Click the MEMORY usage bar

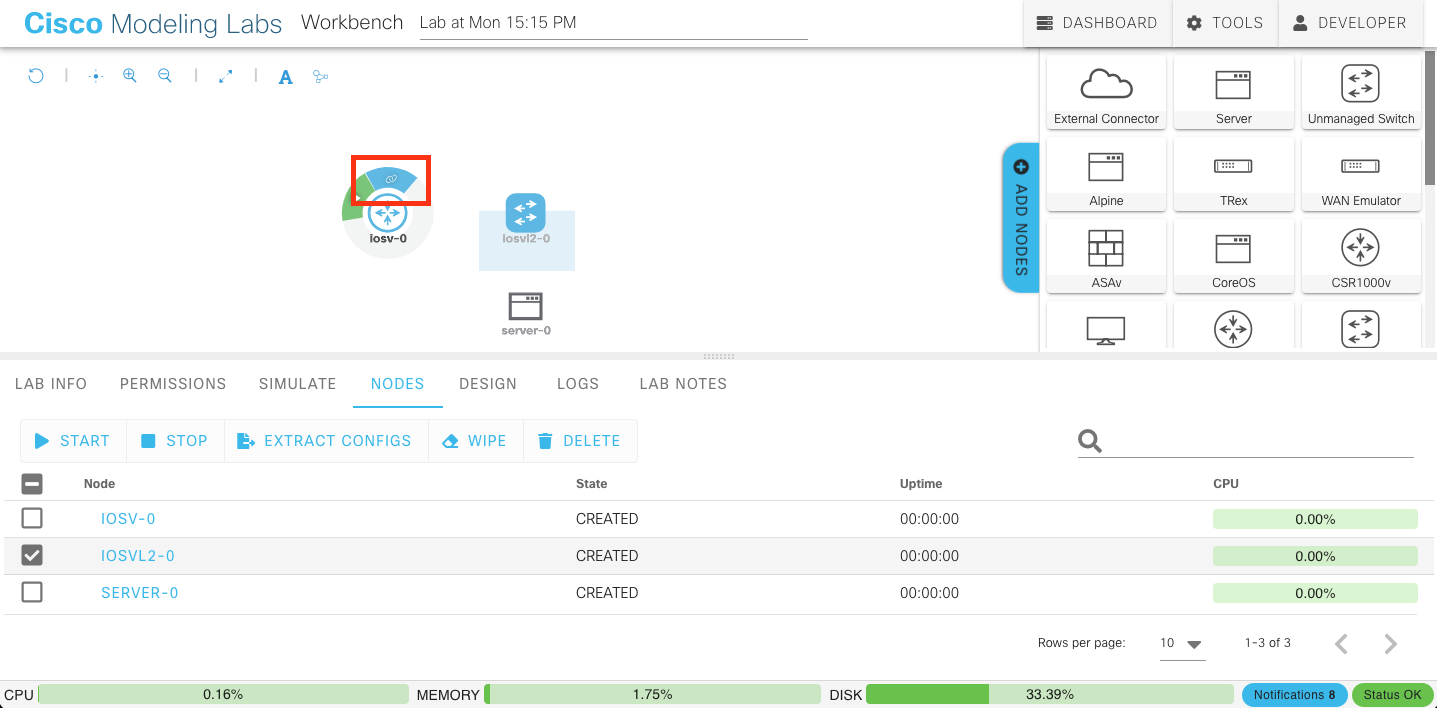point(653,694)
